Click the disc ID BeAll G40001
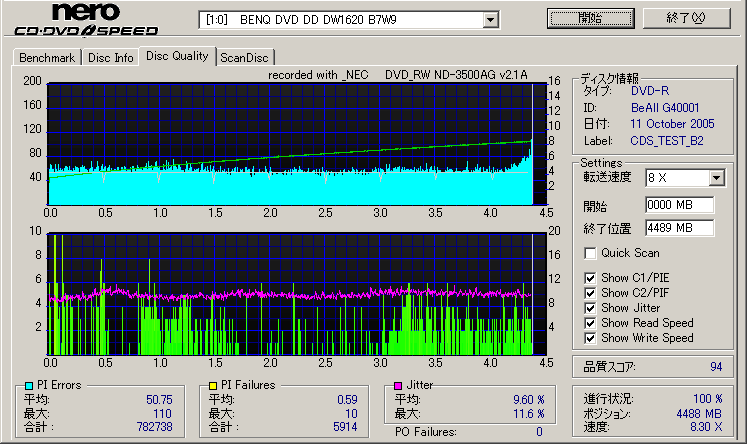The width and height of the screenshot is (747, 444). tap(665, 108)
